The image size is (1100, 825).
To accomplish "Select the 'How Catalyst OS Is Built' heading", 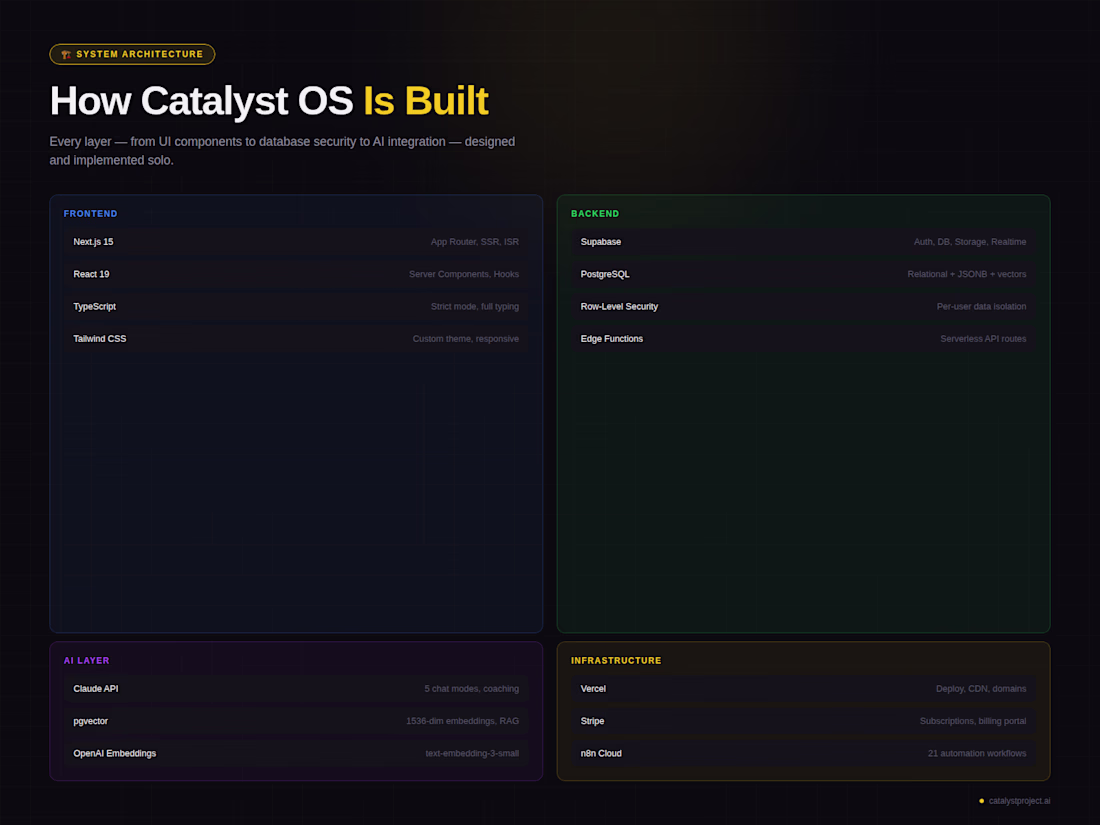I will tap(269, 100).
